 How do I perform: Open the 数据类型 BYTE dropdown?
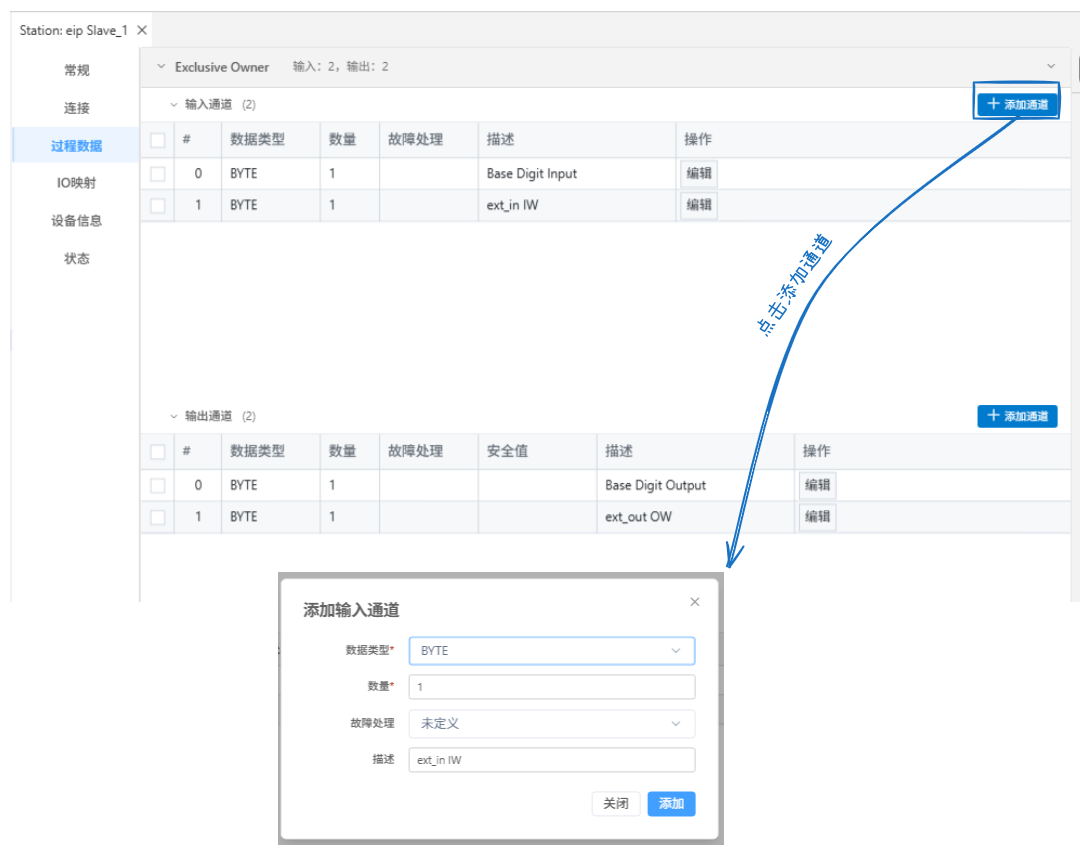[551, 651]
